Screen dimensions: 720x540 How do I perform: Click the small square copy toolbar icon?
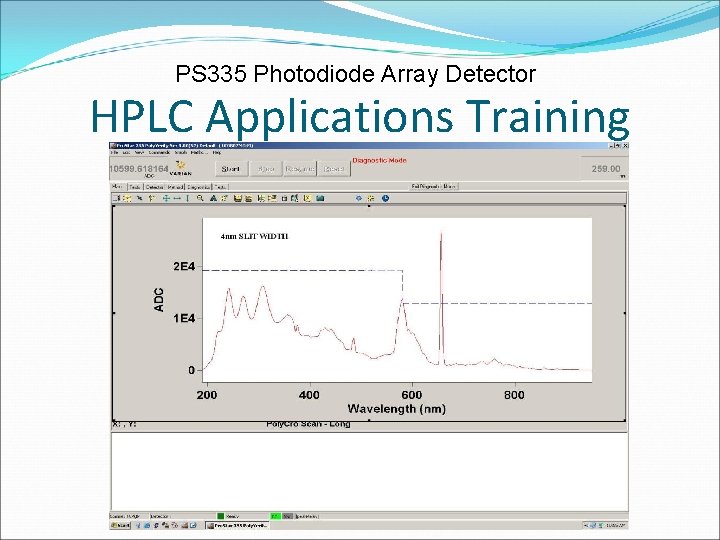click(x=284, y=198)
